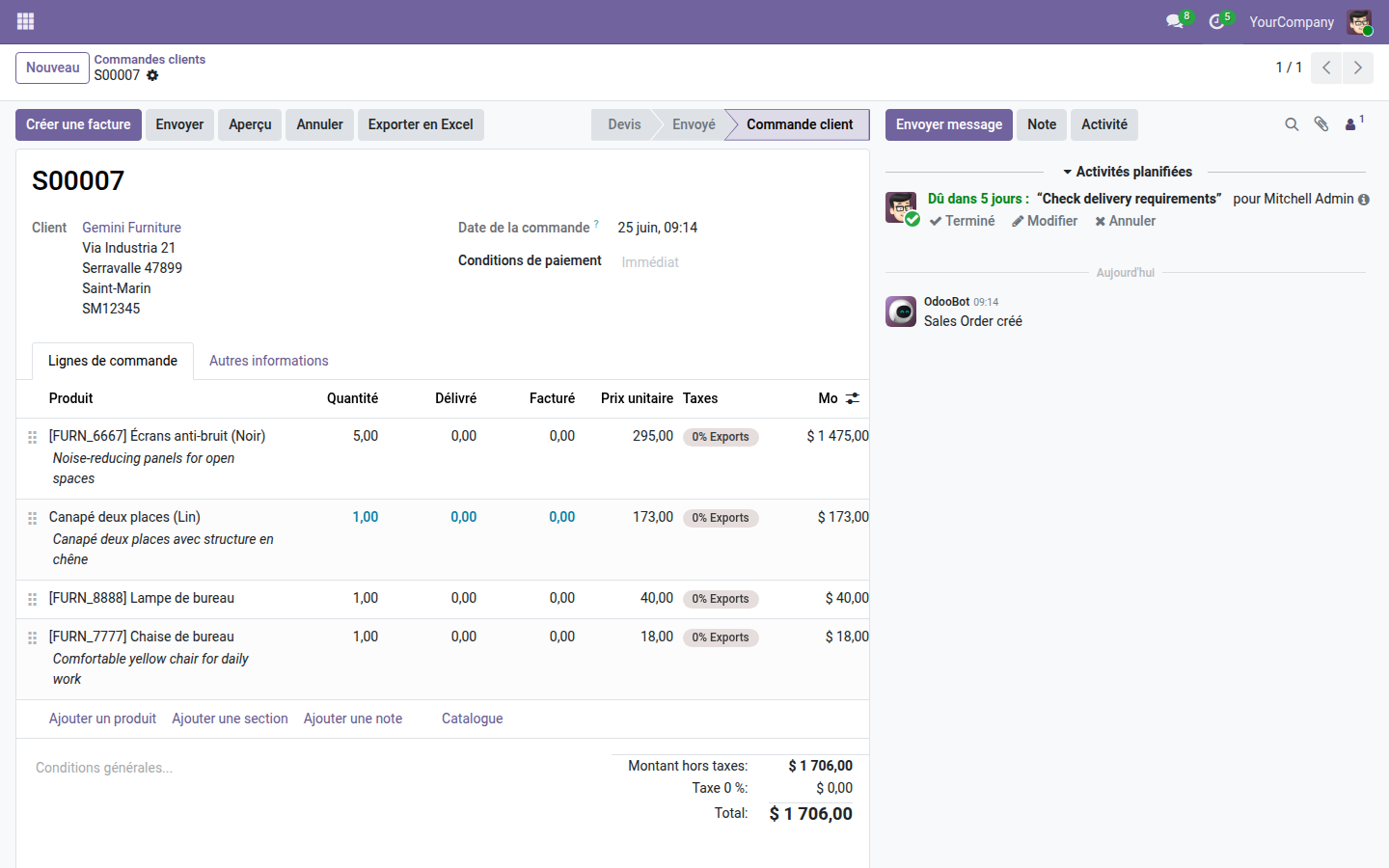The width and height of the screenshot is (1389, 868).
Task: Open the user avatar menu
Action: coord(1360,22)
